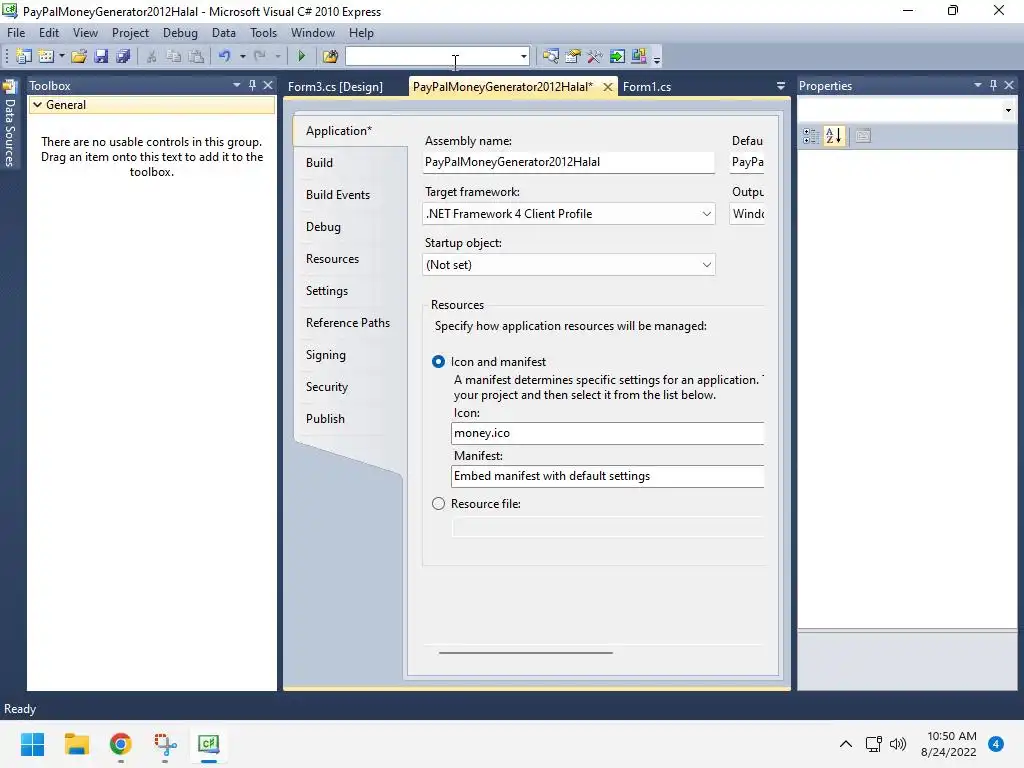Click the Paste clipboard icon
1024x768 pixels.
(x=196, y=56)
